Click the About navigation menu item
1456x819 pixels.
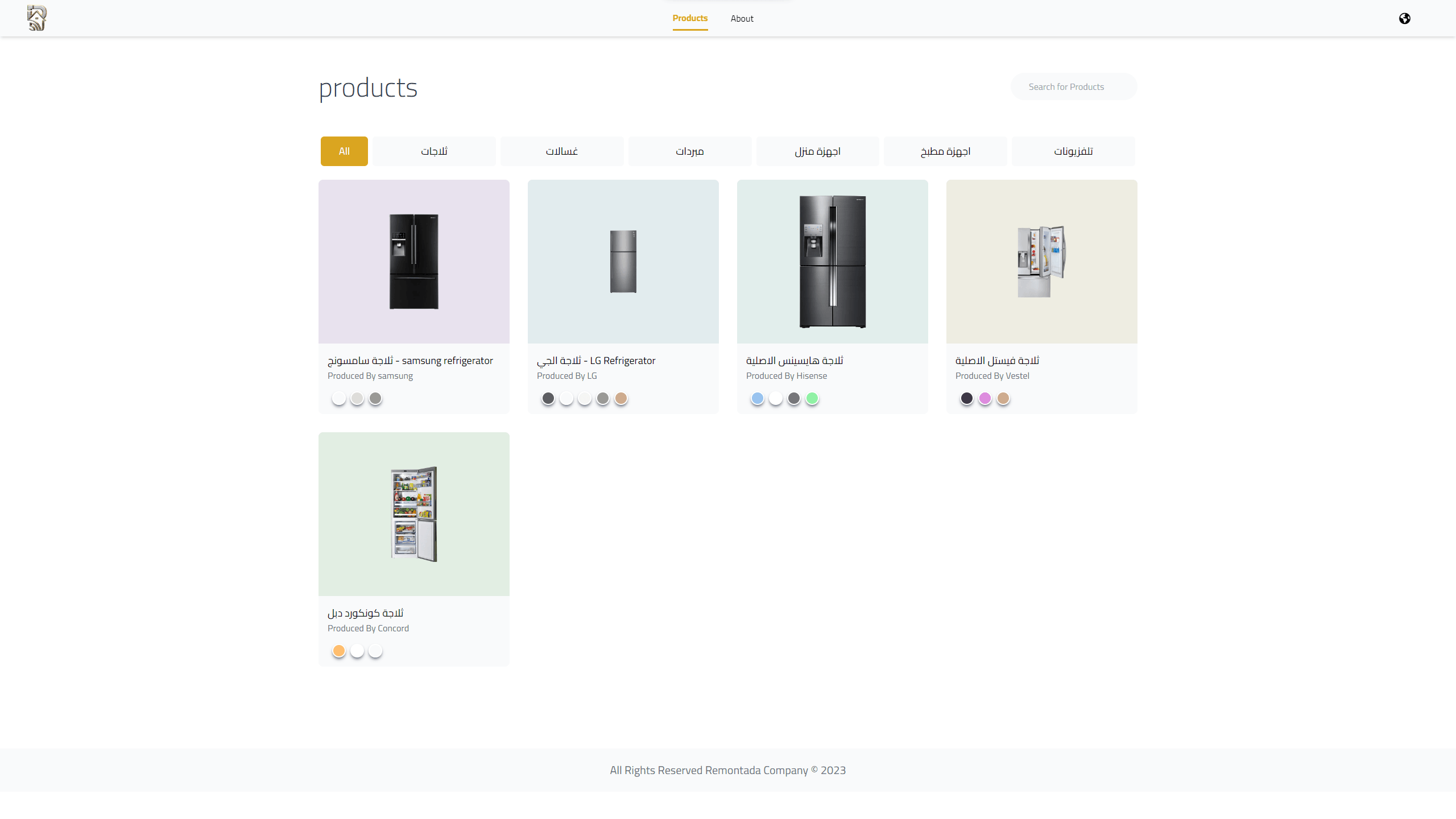[x=741, y=18]
